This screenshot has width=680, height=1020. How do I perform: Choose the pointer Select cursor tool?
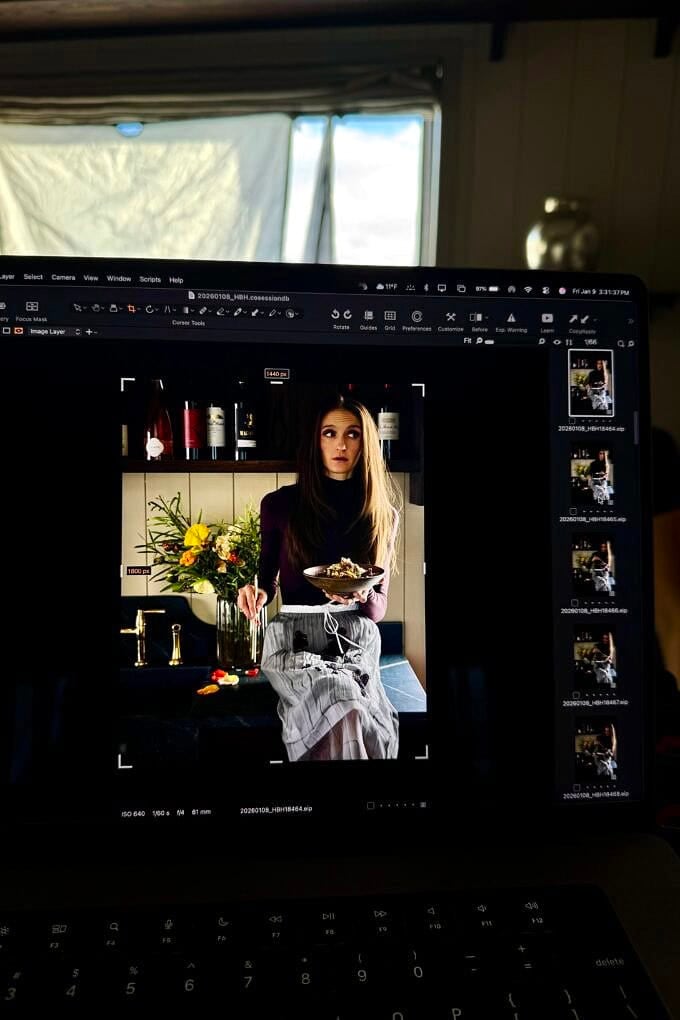[78, 308]
